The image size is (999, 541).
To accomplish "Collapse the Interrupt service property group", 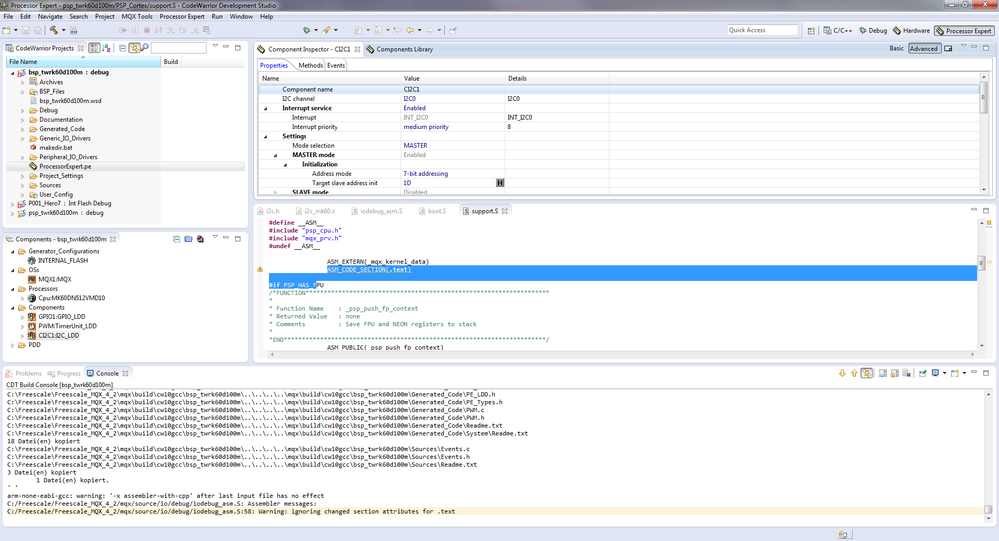I will (x=266, y=108).
